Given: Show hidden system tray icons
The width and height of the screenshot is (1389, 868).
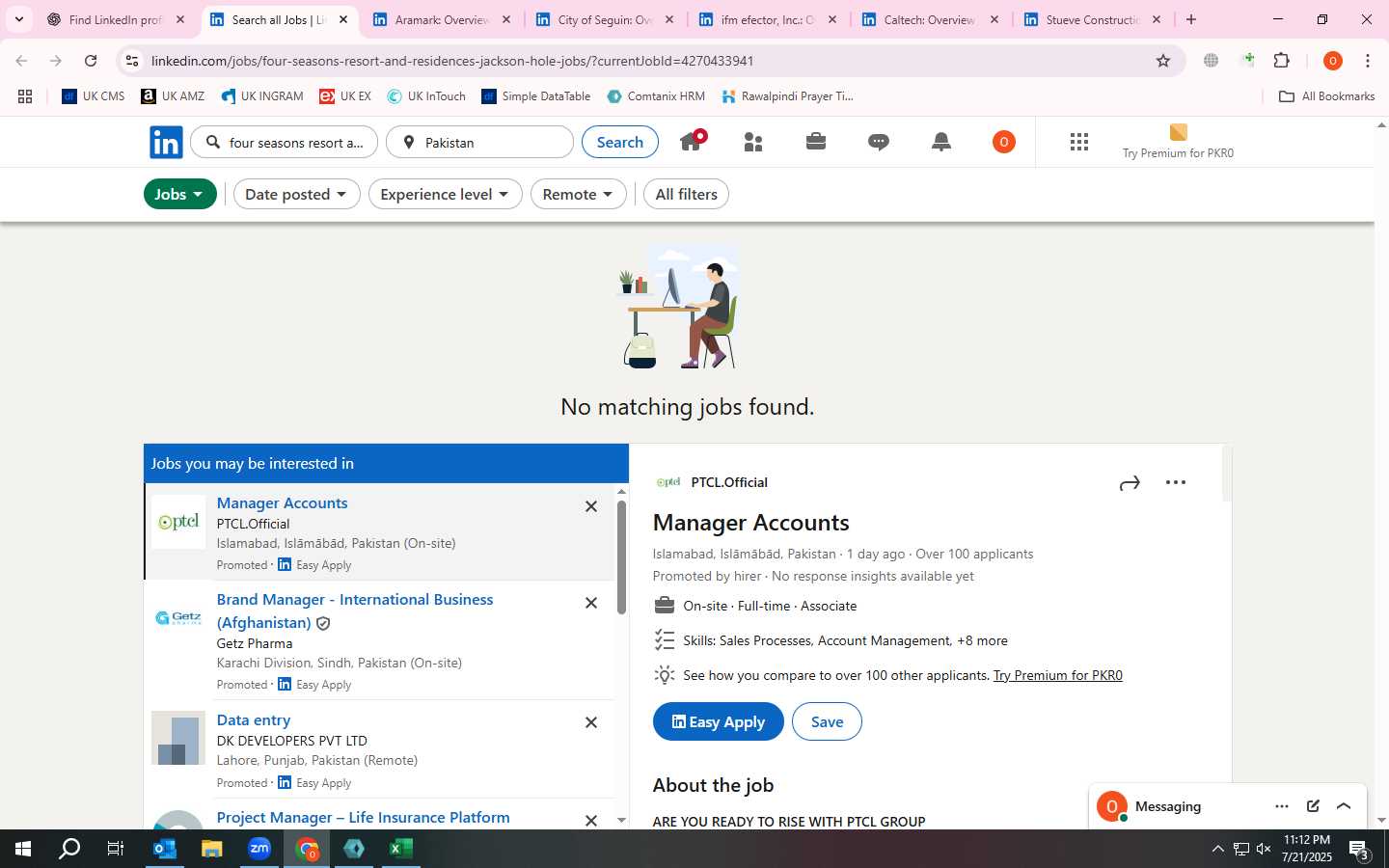Looking at the screenshot, I should 1217,849.
